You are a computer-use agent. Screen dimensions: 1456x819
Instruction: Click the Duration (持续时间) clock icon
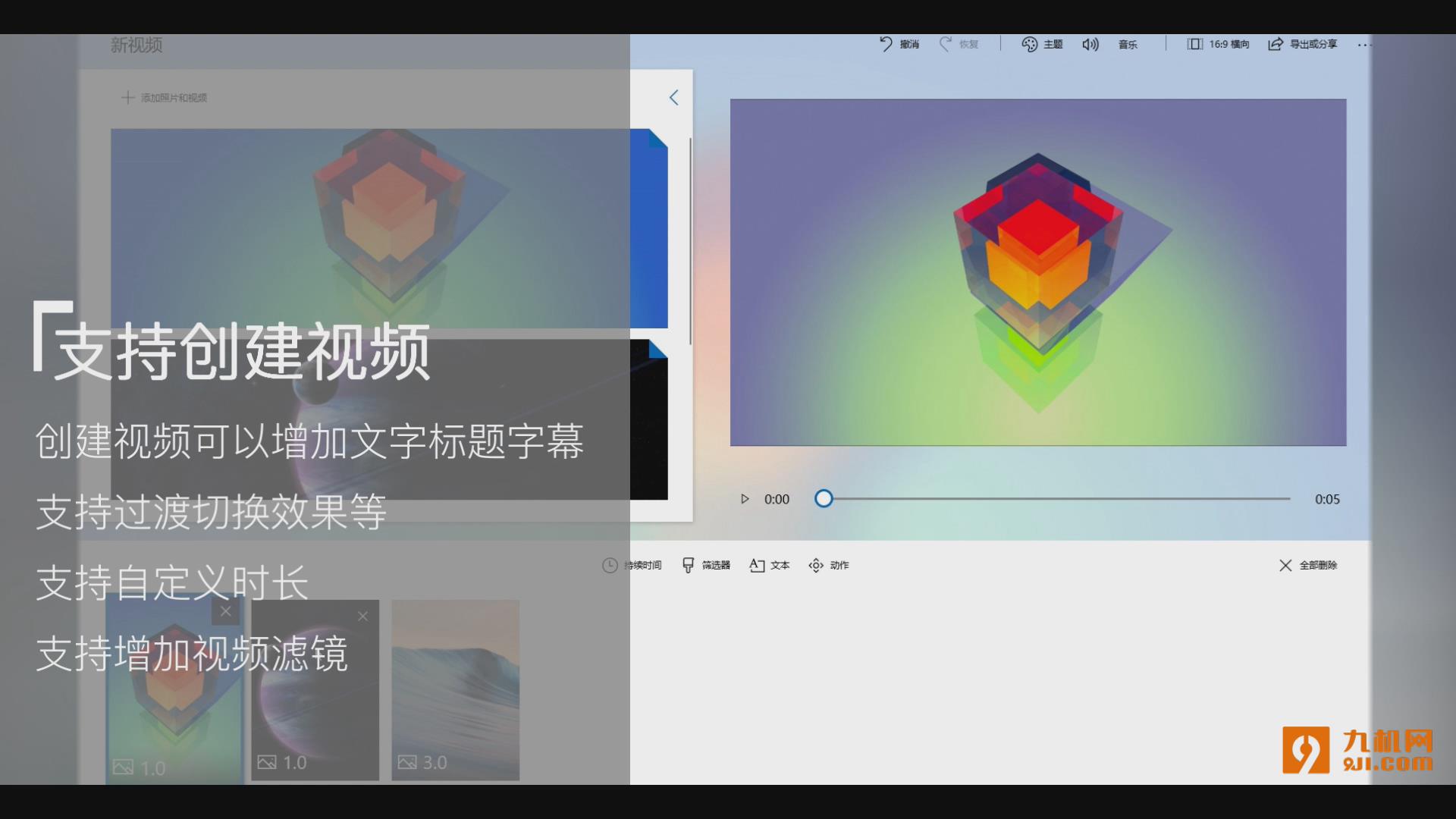tap(610, 565)
